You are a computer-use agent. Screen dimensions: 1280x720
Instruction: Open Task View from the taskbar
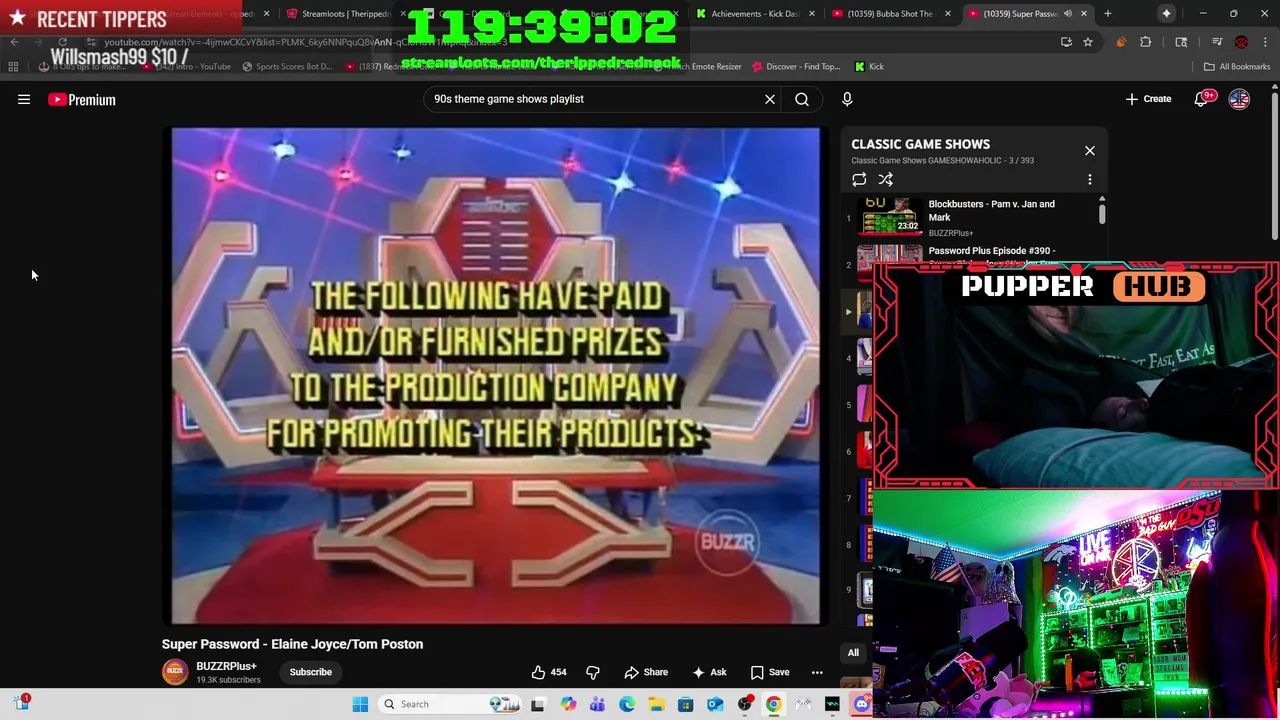click(537, 704)
